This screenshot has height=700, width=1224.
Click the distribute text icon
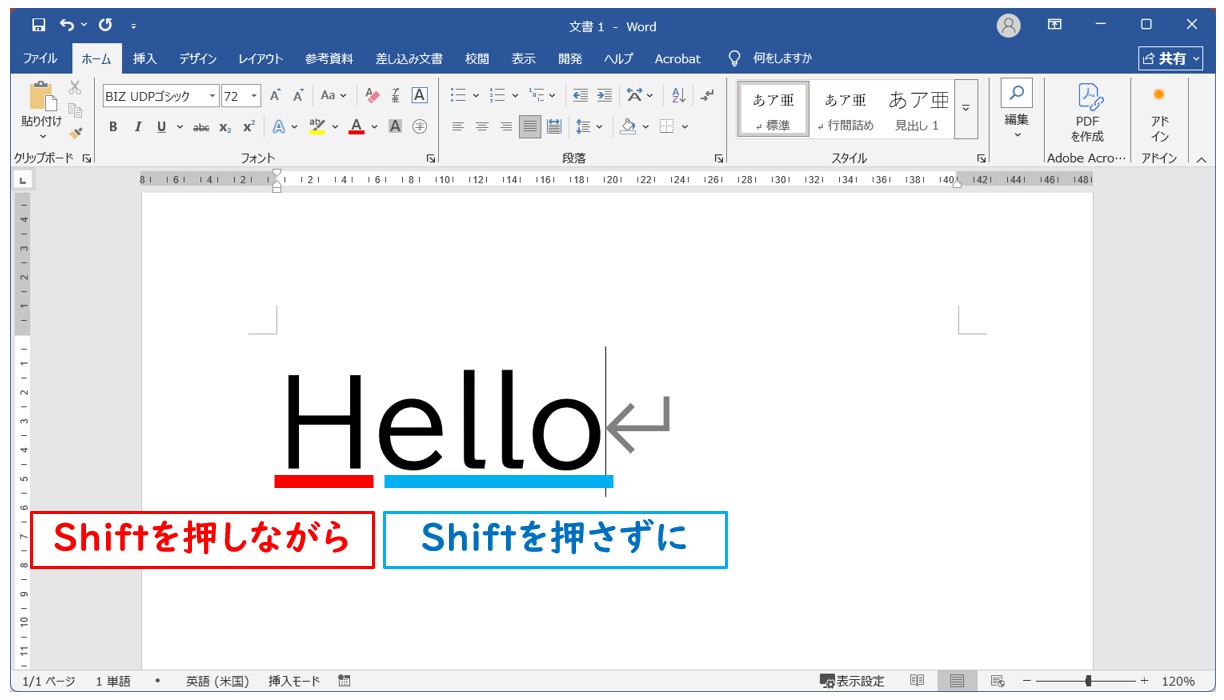tap(554, 127)
